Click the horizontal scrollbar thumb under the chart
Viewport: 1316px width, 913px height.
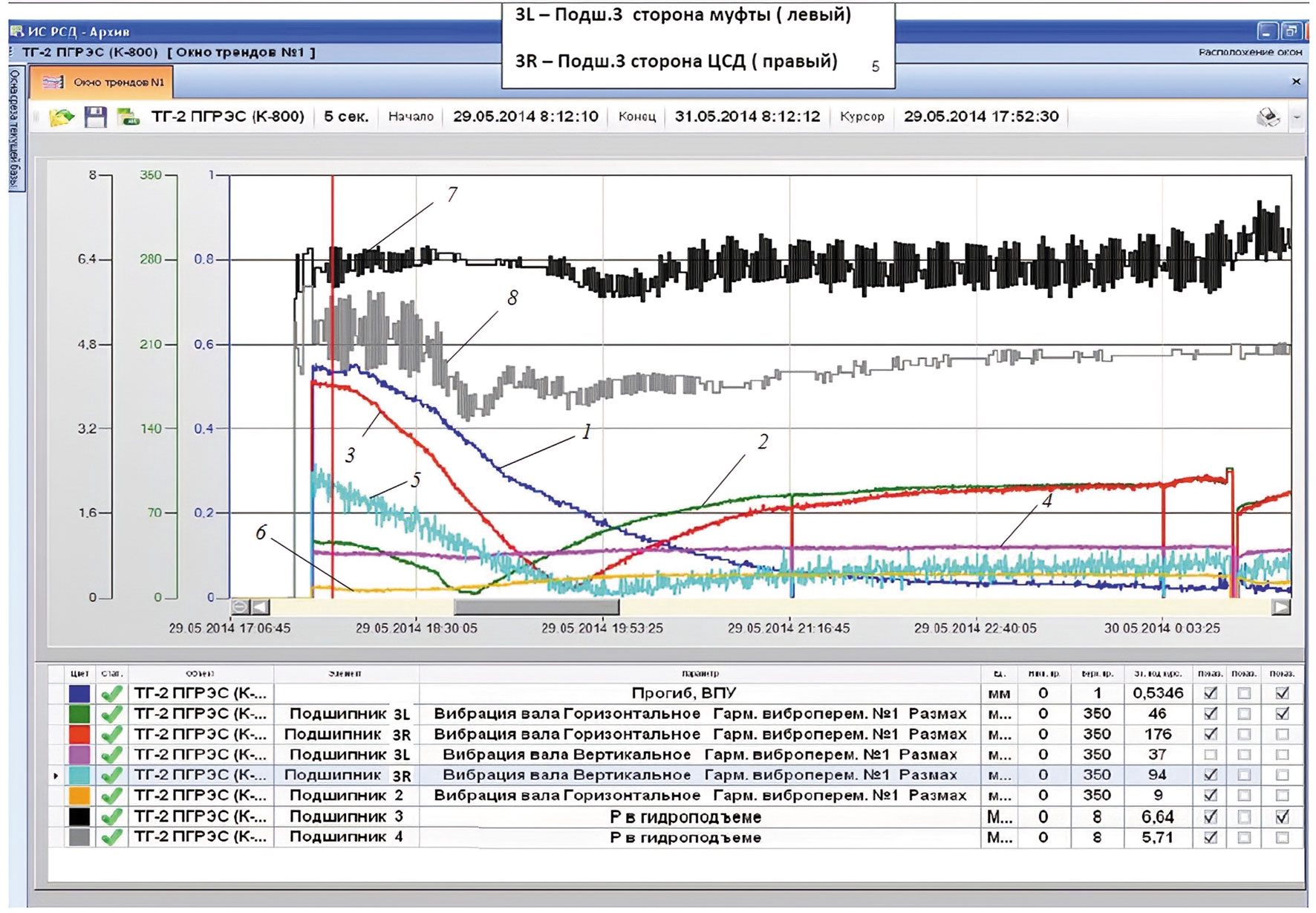point(536,607)
